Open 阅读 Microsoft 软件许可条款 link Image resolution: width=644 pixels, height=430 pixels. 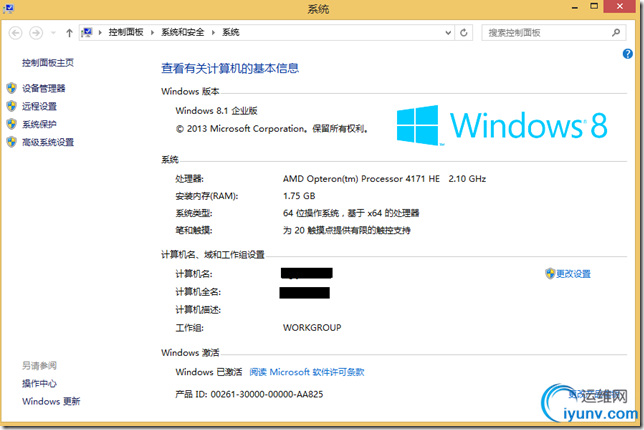pyautogui.click(x=307, y=372)
